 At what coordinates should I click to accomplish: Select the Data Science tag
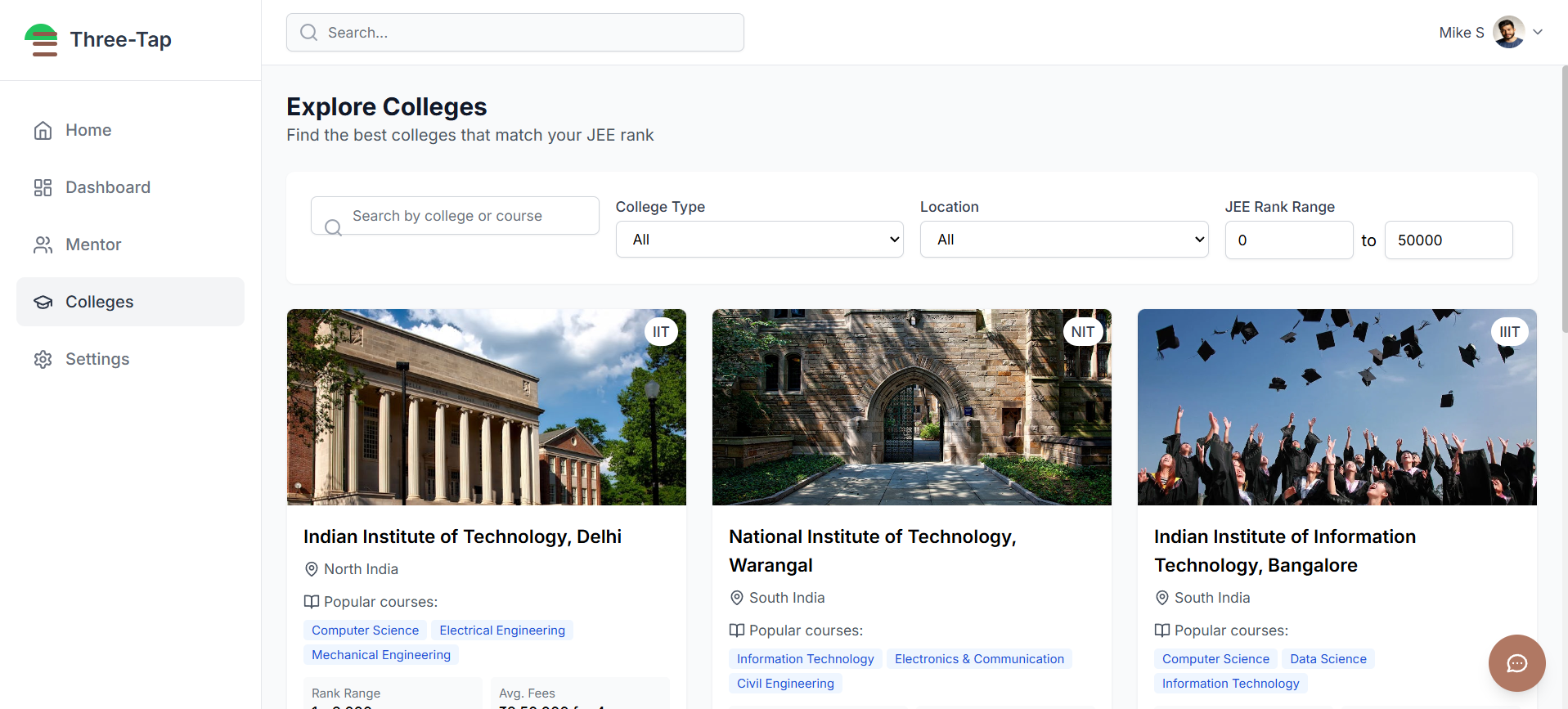point(1328,659)
